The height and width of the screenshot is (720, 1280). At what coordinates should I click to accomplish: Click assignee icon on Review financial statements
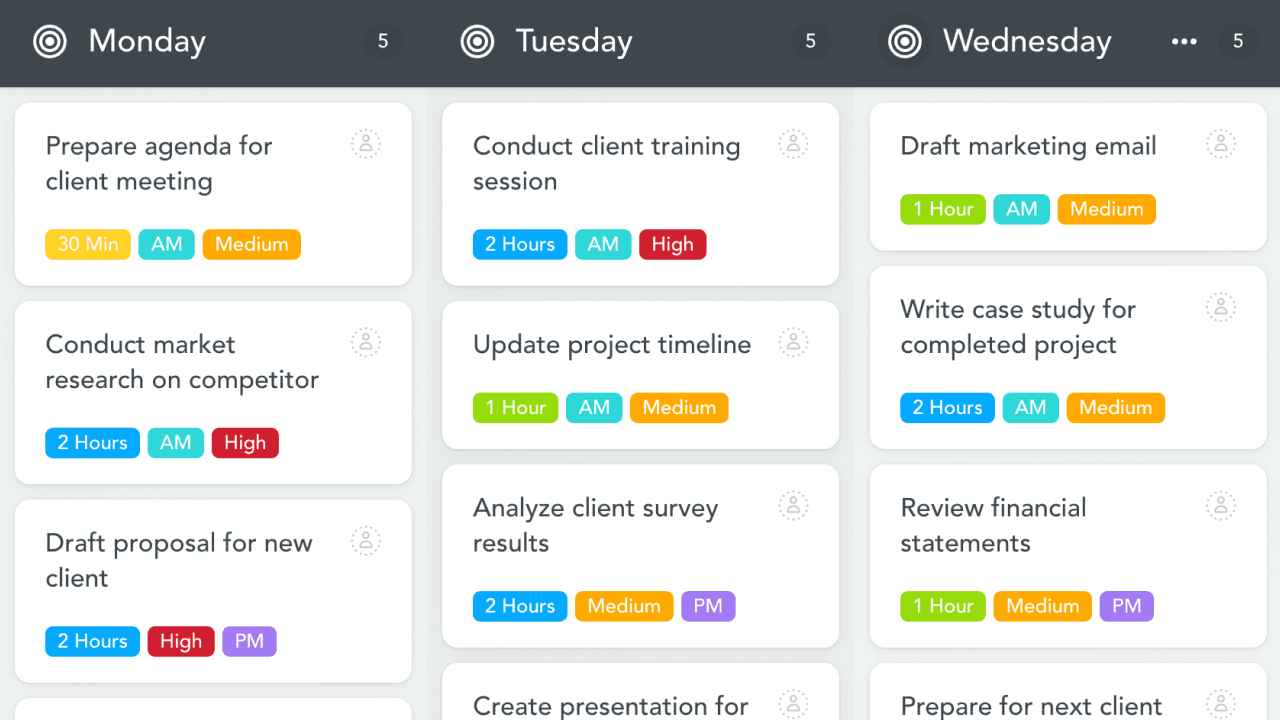tap(1220, 506)
